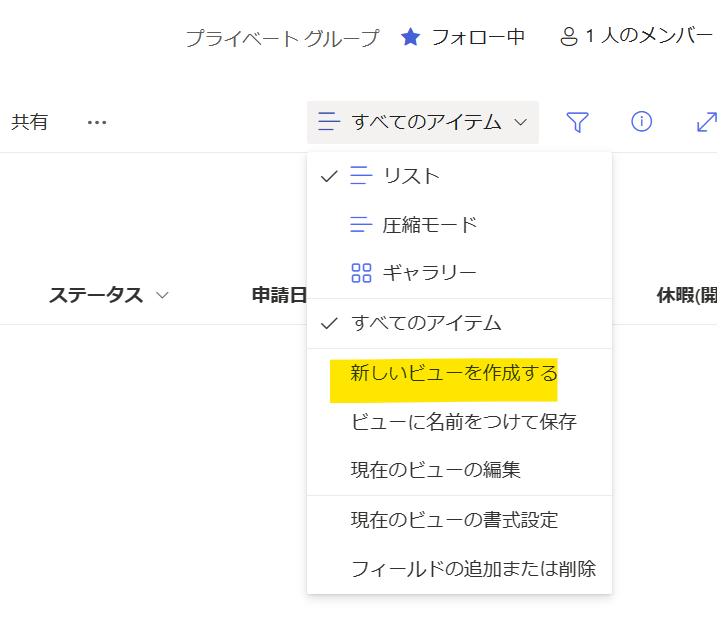Open the more options ellipsis in toolbar
The height and width of the screenshot is (624, 717).
coord(97,122)
